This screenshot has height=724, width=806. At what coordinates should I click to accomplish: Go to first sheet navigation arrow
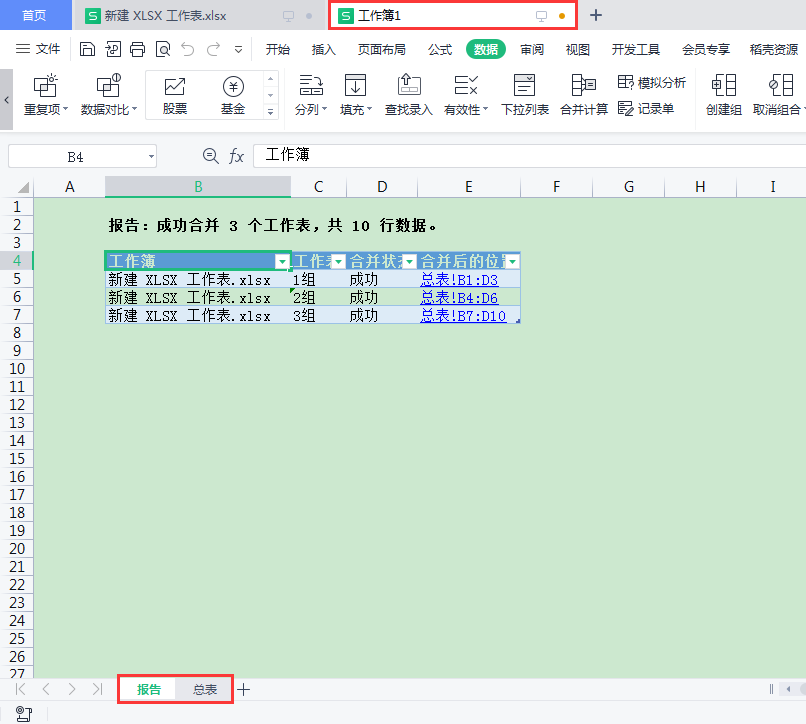click(21, 689)
